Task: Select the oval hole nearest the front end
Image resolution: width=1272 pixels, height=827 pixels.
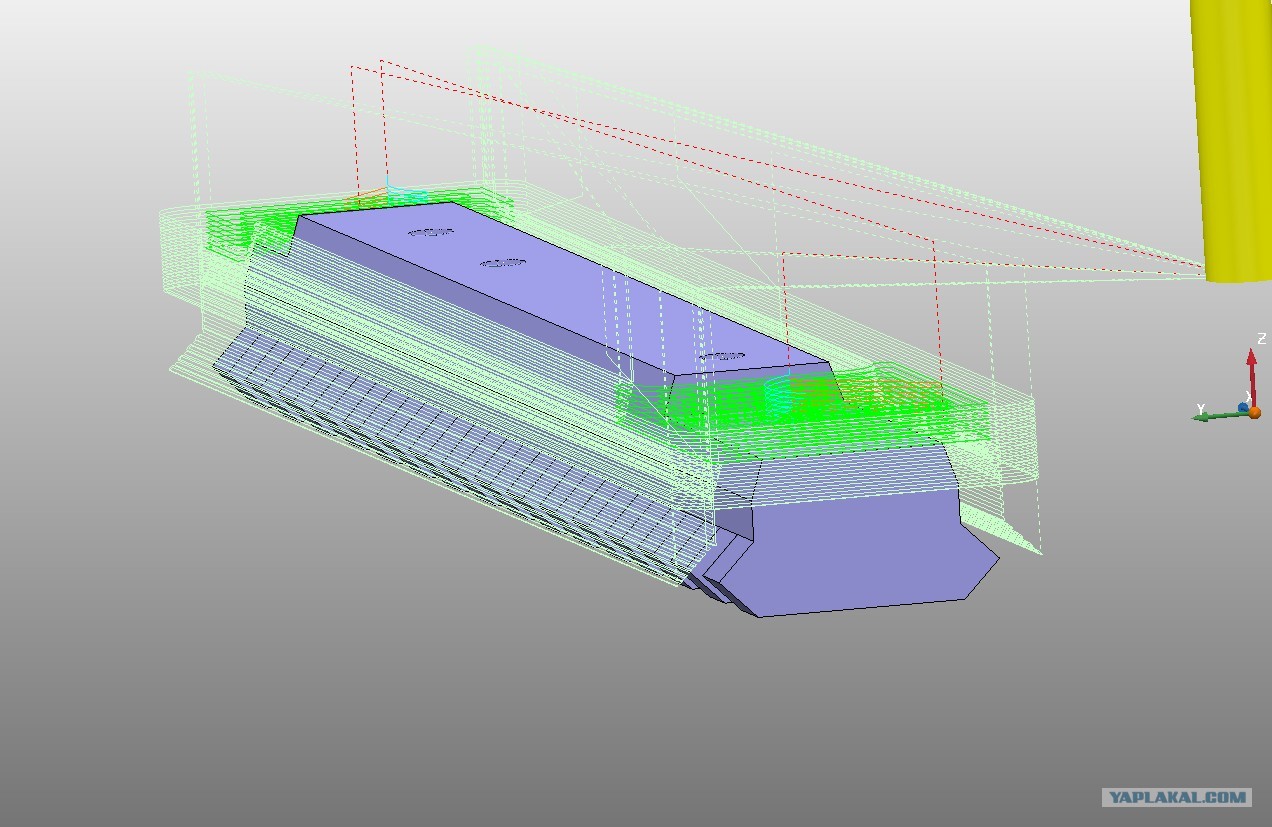Action: (722, 355)
